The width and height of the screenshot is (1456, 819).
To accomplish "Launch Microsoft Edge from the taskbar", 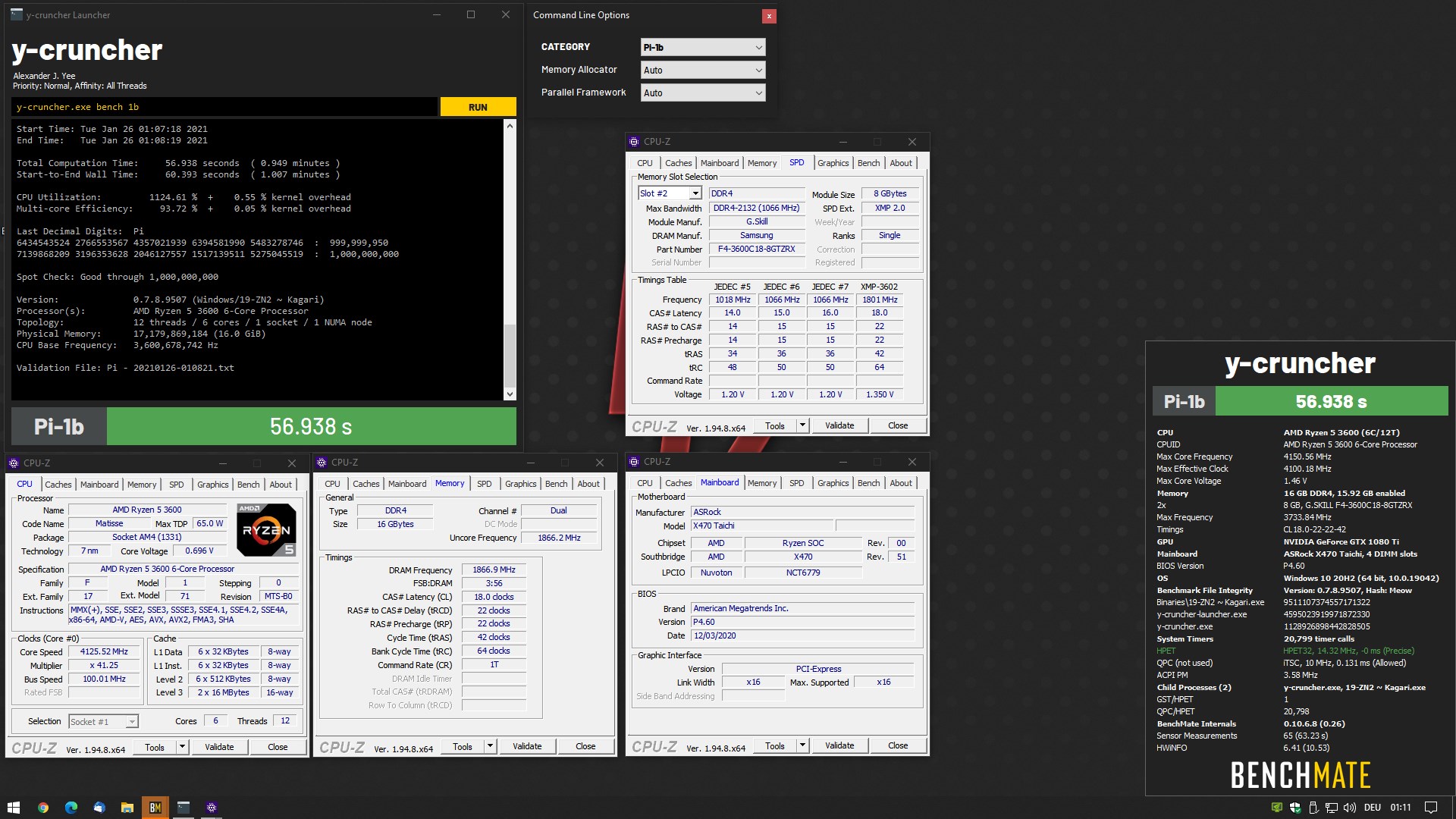I will 71,808.
